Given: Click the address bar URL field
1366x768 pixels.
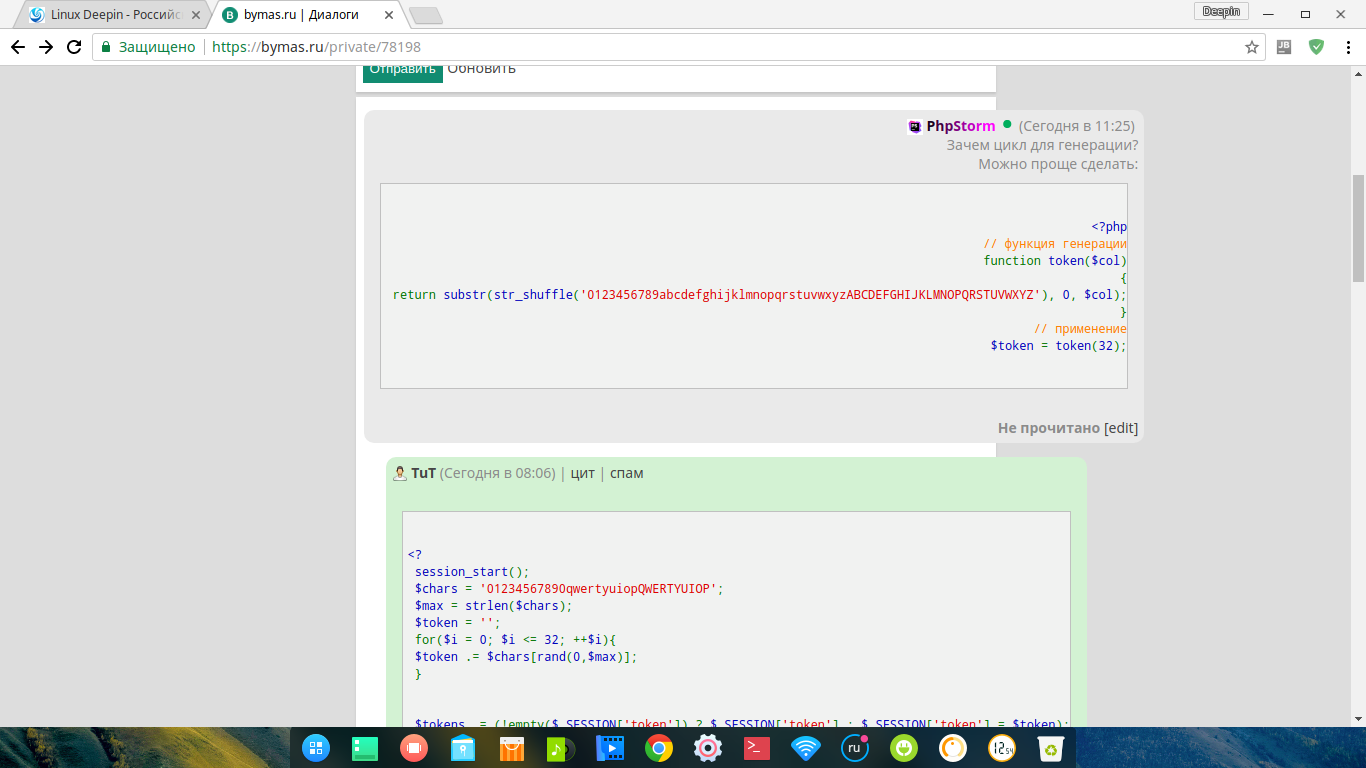Looking at the screenshot, I should (700, 47).
